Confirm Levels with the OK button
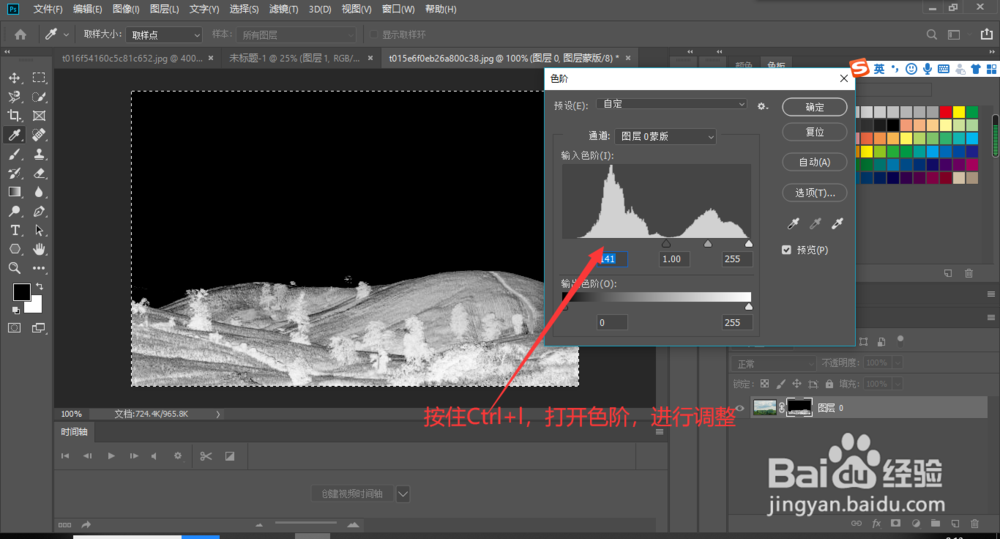Screen dimensions: 1000x539 [814, 107]
